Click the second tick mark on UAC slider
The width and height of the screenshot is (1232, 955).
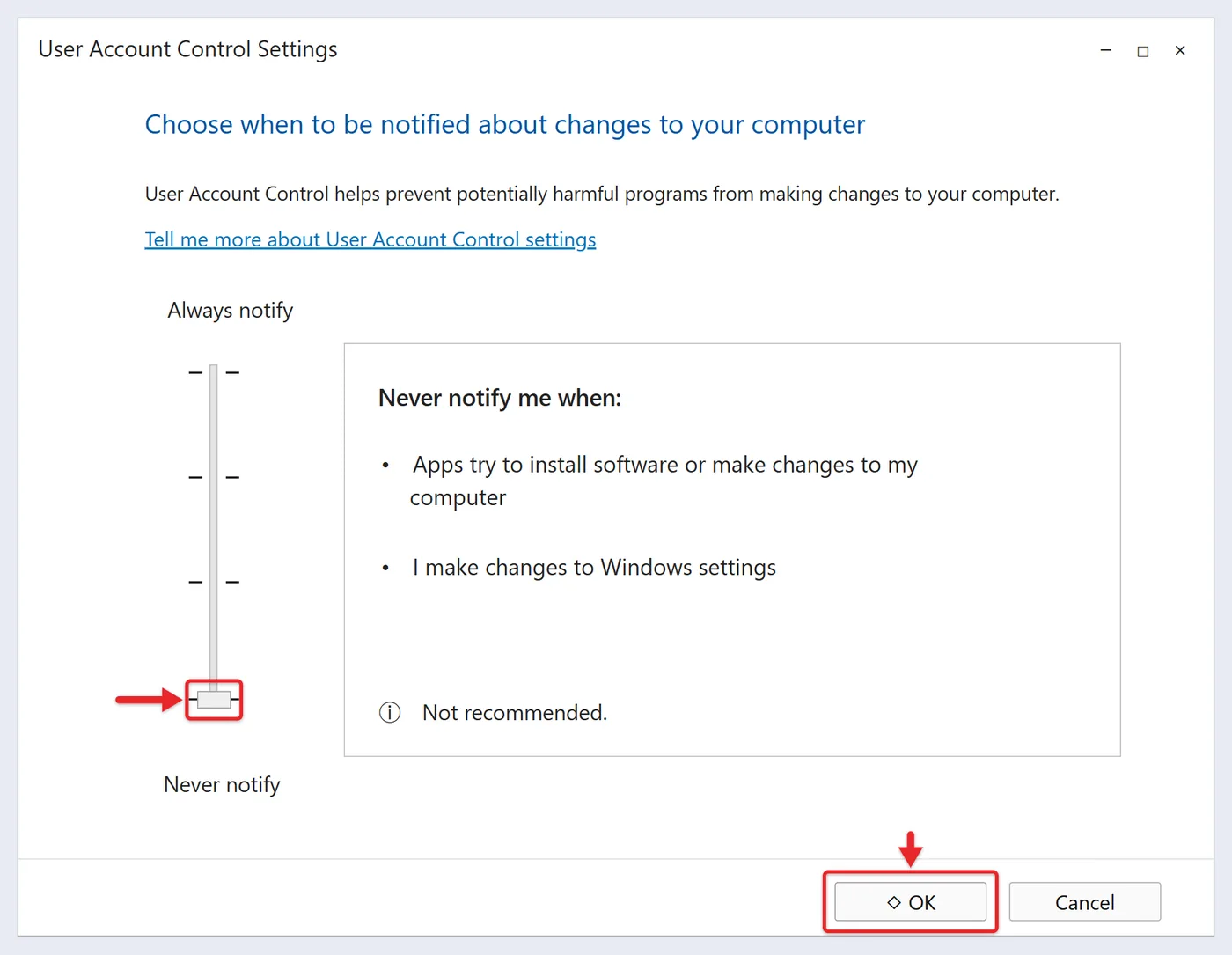click(x=214, y=477)
